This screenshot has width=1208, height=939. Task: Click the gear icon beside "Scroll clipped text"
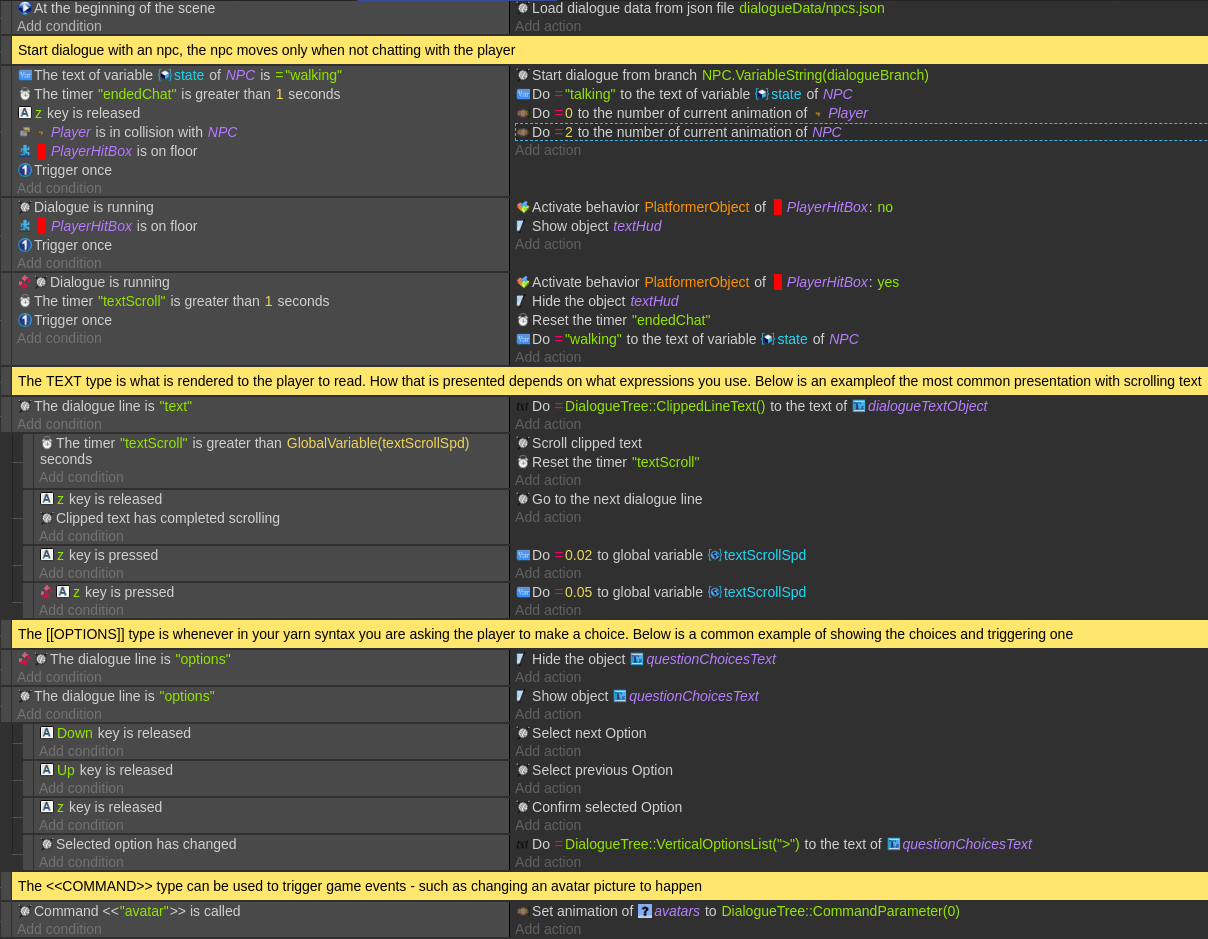tap(522, 443)
